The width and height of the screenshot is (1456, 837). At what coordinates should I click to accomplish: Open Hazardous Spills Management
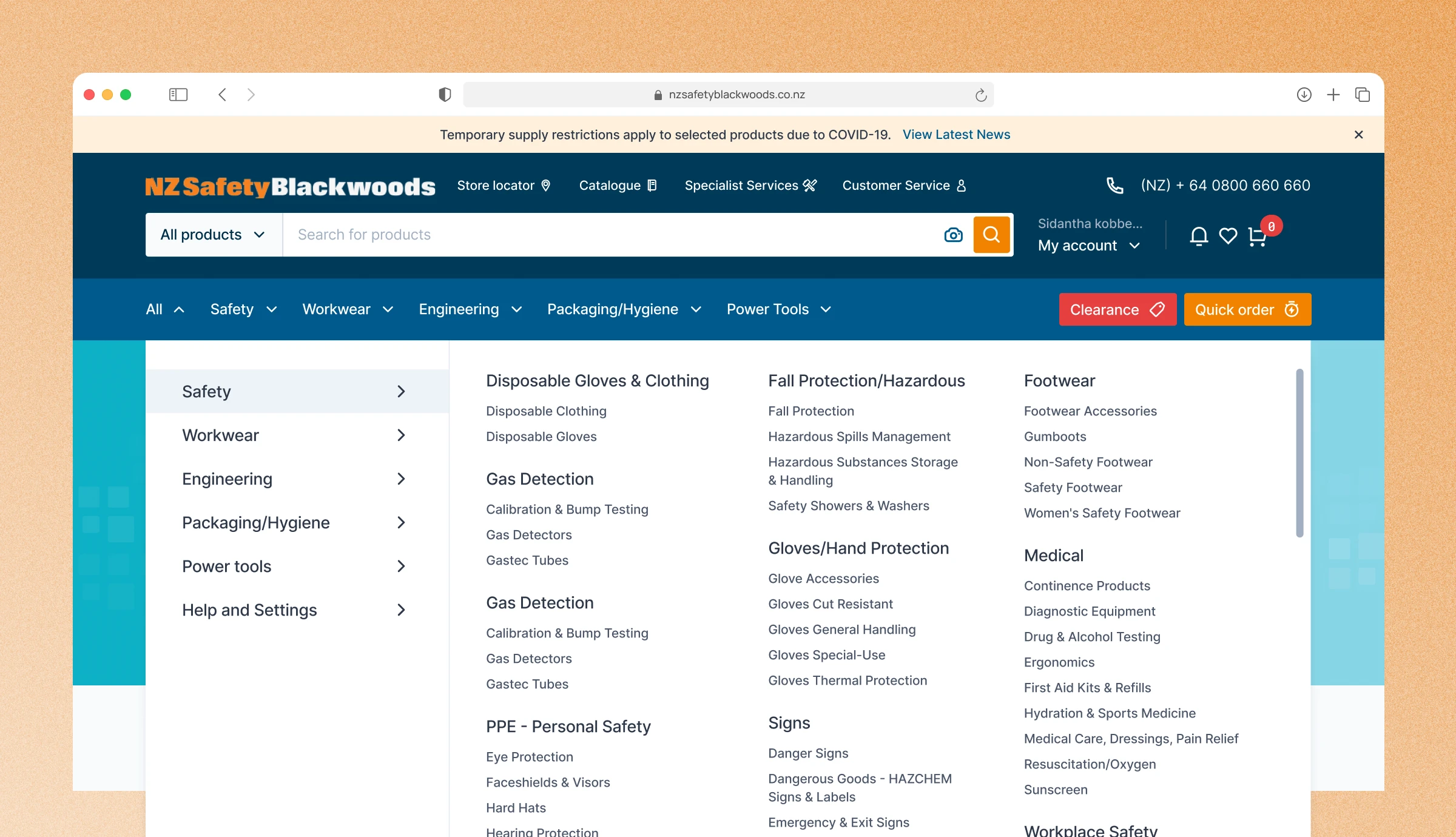tap(859, 437)
